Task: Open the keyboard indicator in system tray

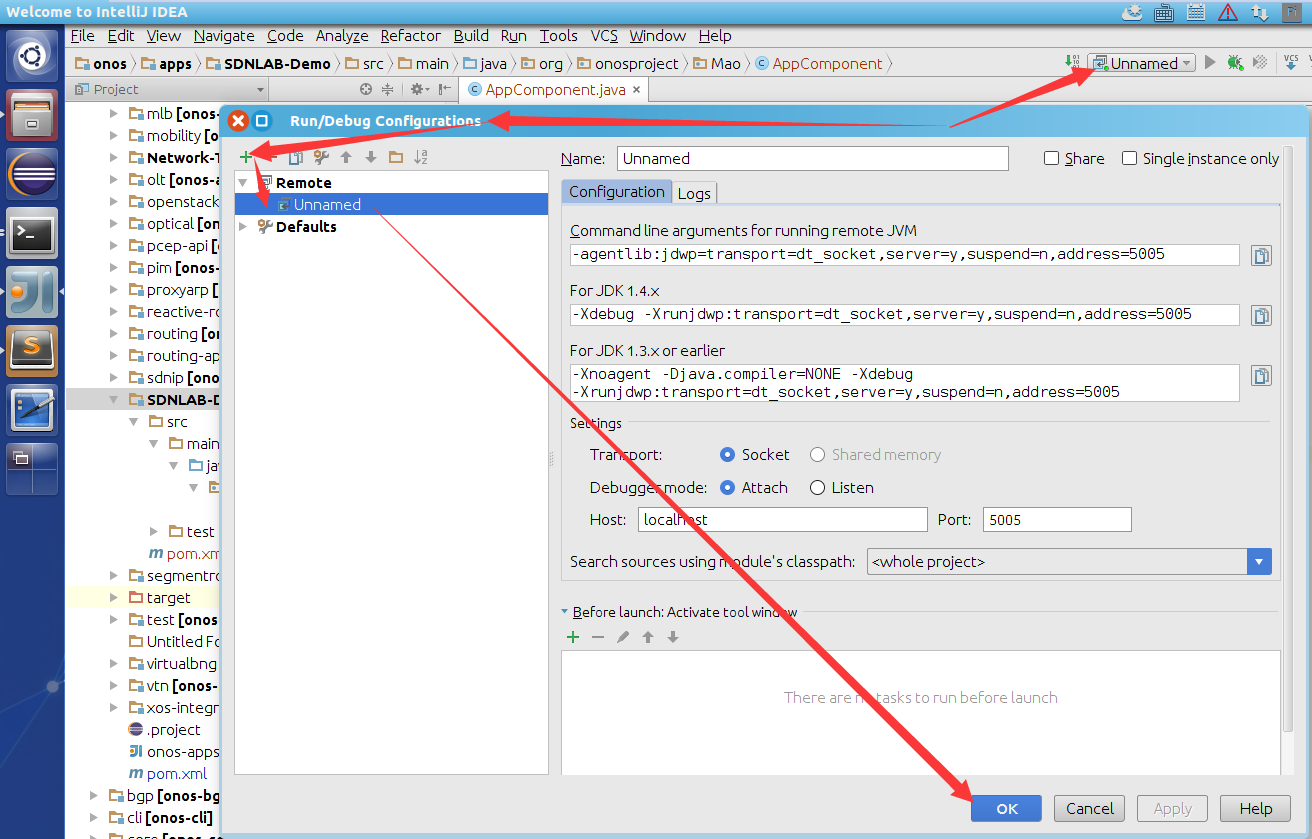Action: [x=1164, y=12]
